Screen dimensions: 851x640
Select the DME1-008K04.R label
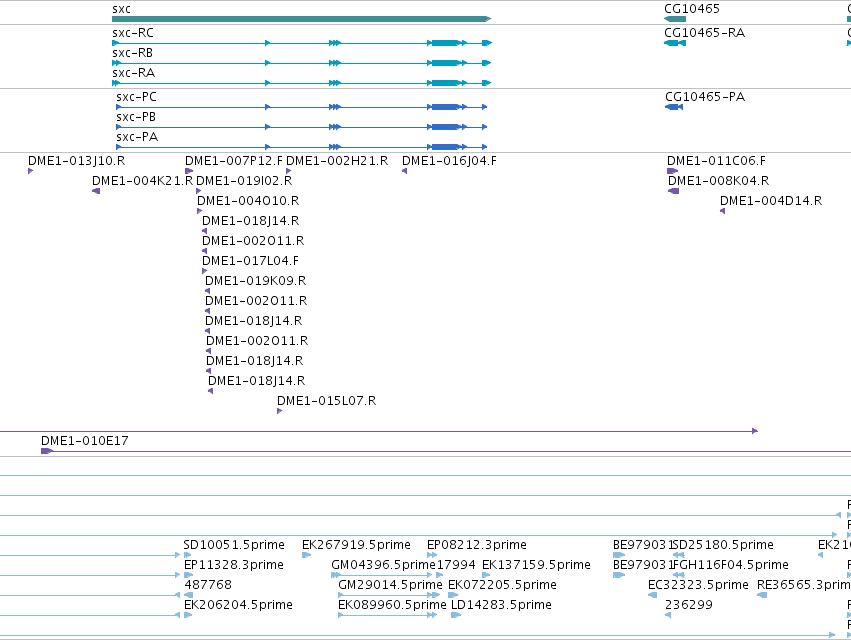tap(718, 181)
